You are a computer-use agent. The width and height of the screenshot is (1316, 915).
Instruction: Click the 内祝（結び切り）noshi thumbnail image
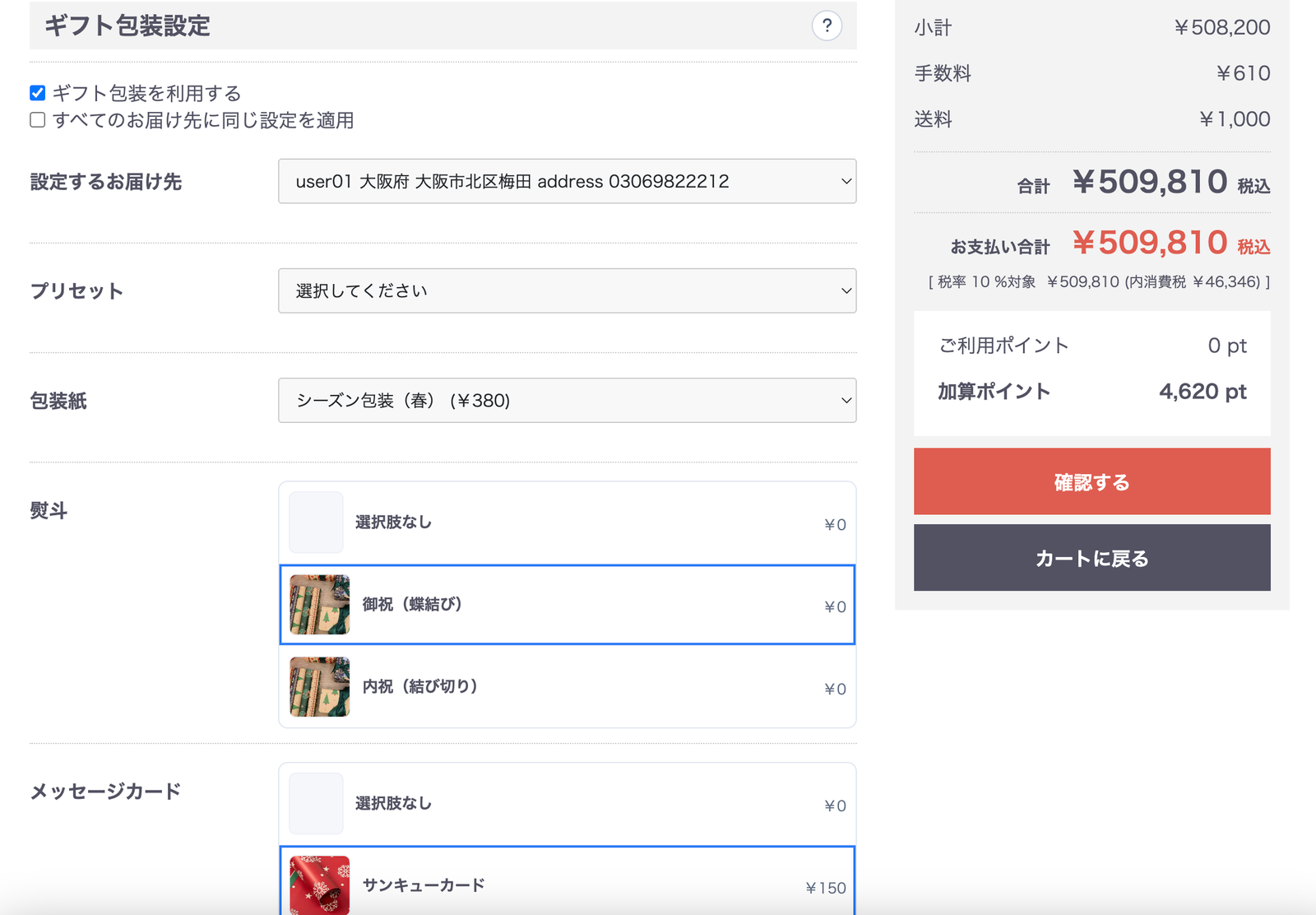[318, 687]
